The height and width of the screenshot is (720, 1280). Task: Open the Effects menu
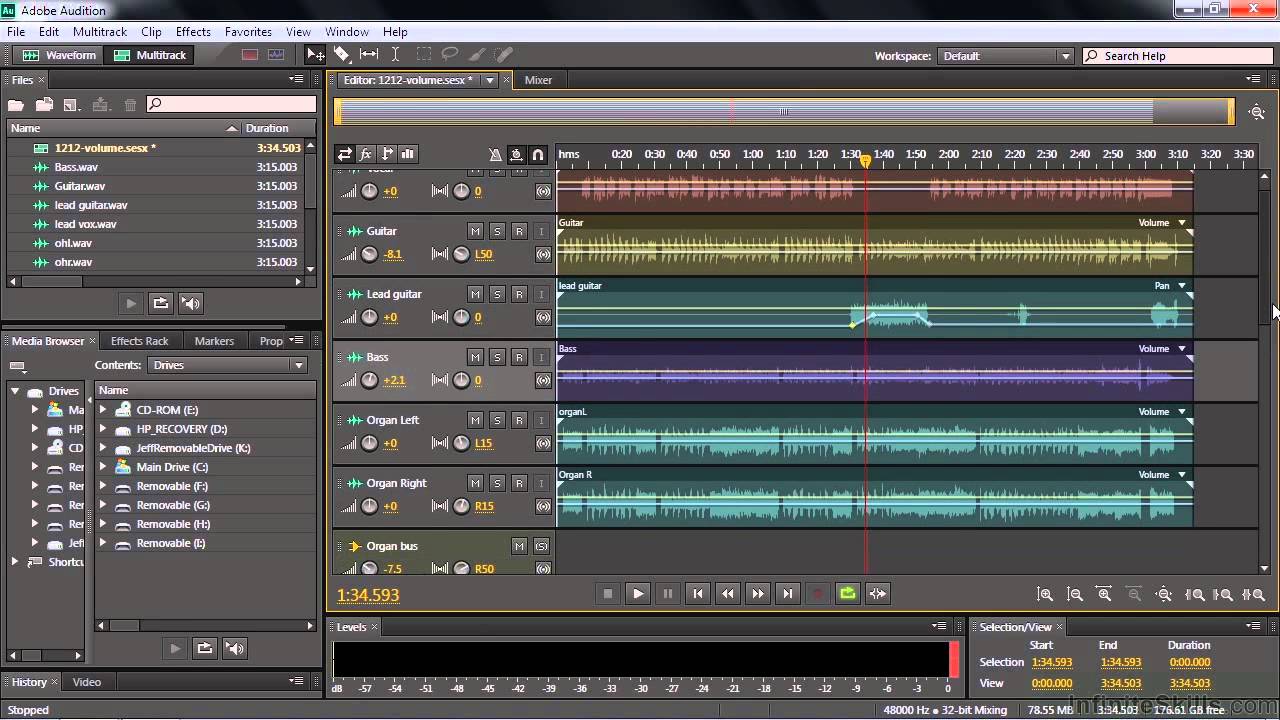[x=193, y=32]
